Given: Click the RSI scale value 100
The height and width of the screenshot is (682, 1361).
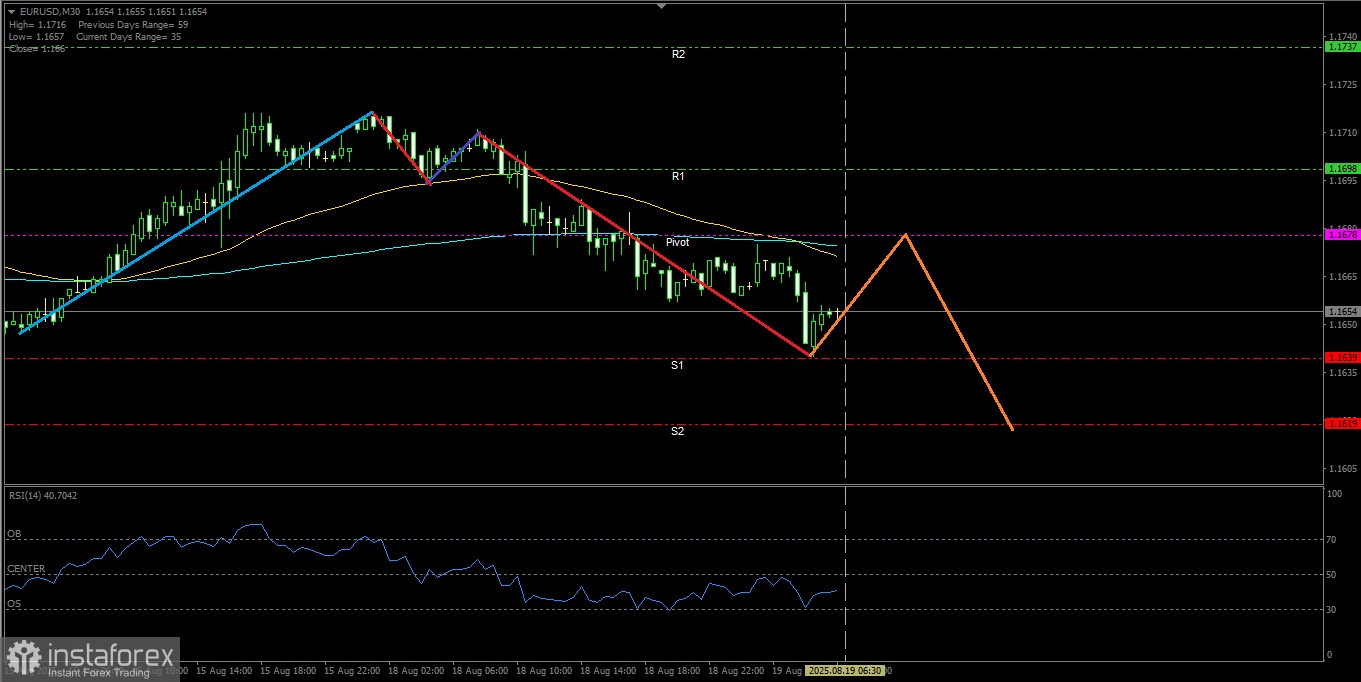Looking at the screenshot, I should (1333, 494).
